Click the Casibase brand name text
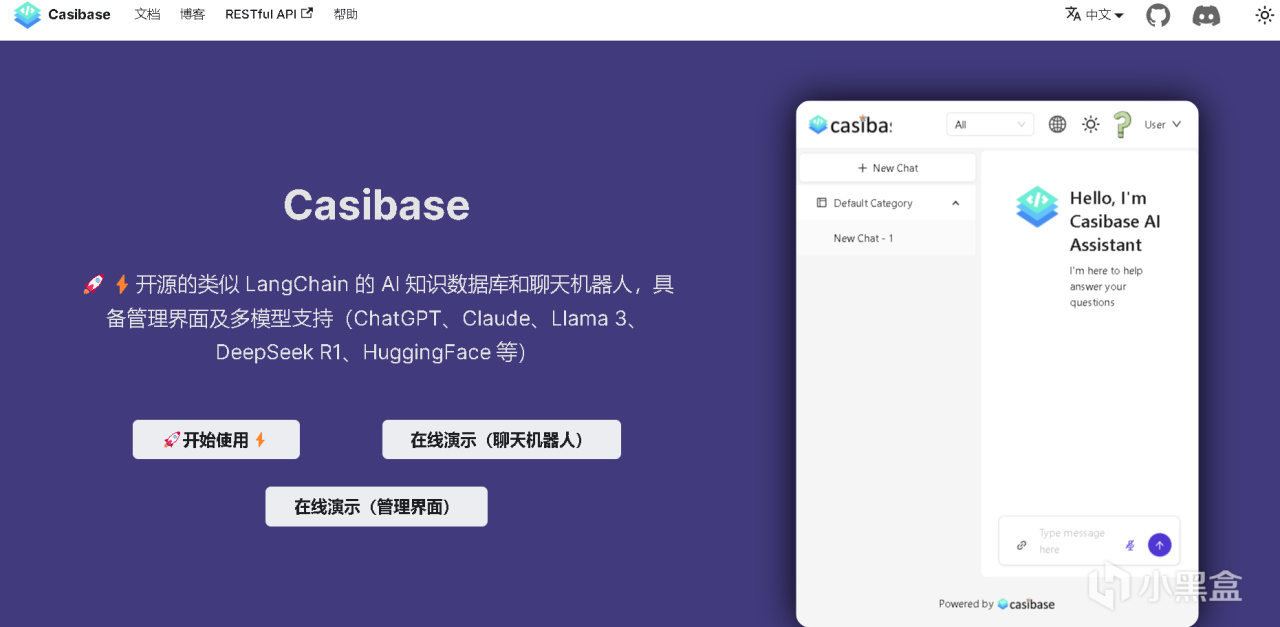Screen dimensions: 1280x627 79,15
